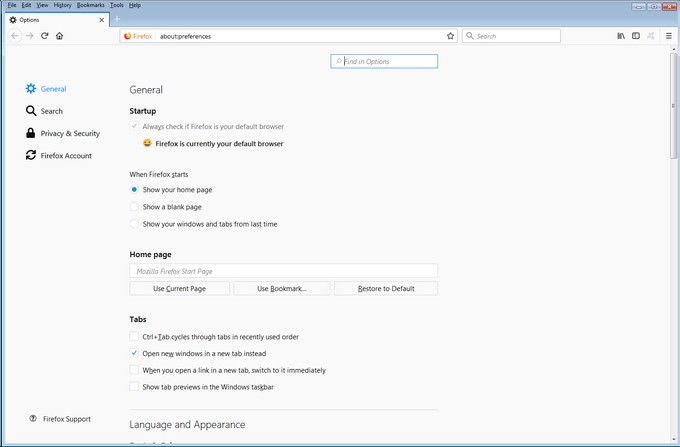This screenshot has width=680, height=447.
Task: Select Show a blank page radio
Action: click(134, 207)
